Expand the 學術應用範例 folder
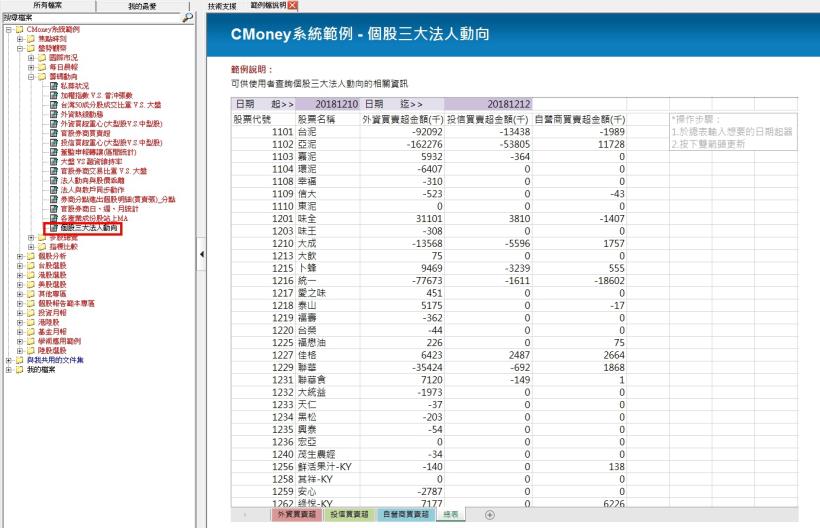820x528 pixels. click(x=20, y=341)
